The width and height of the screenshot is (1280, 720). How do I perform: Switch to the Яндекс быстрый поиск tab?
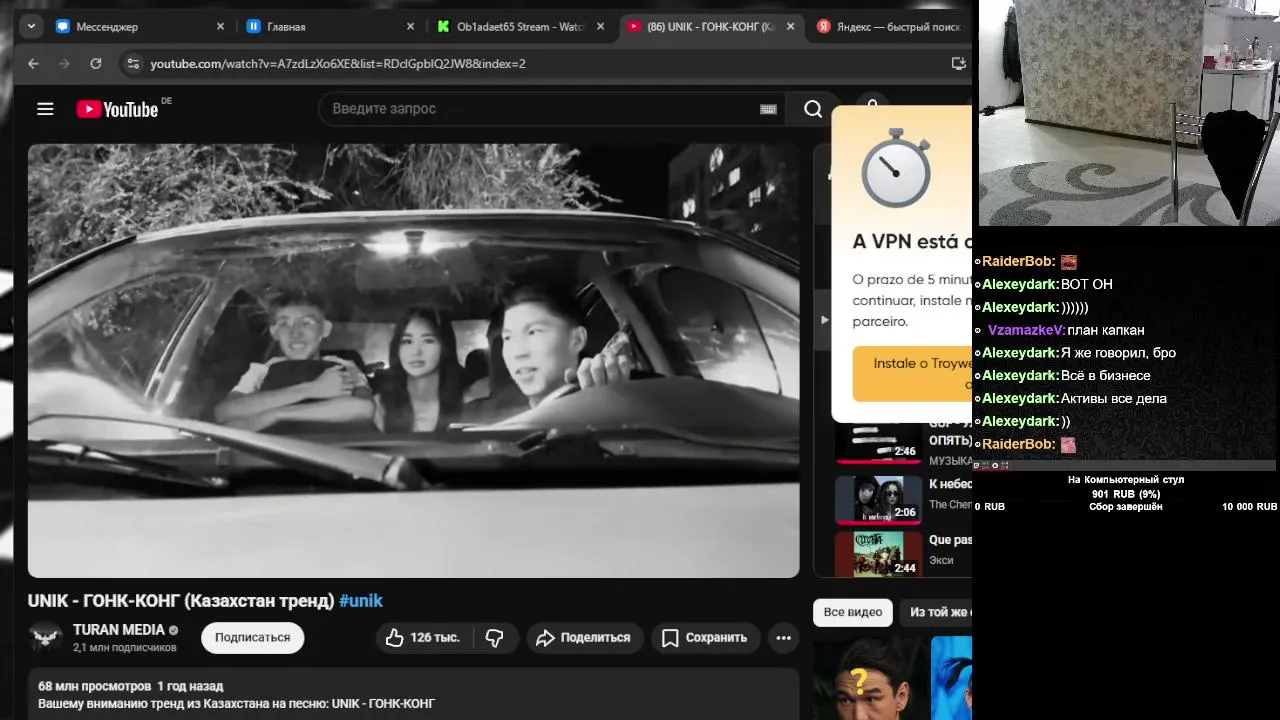tap(890, 27)
